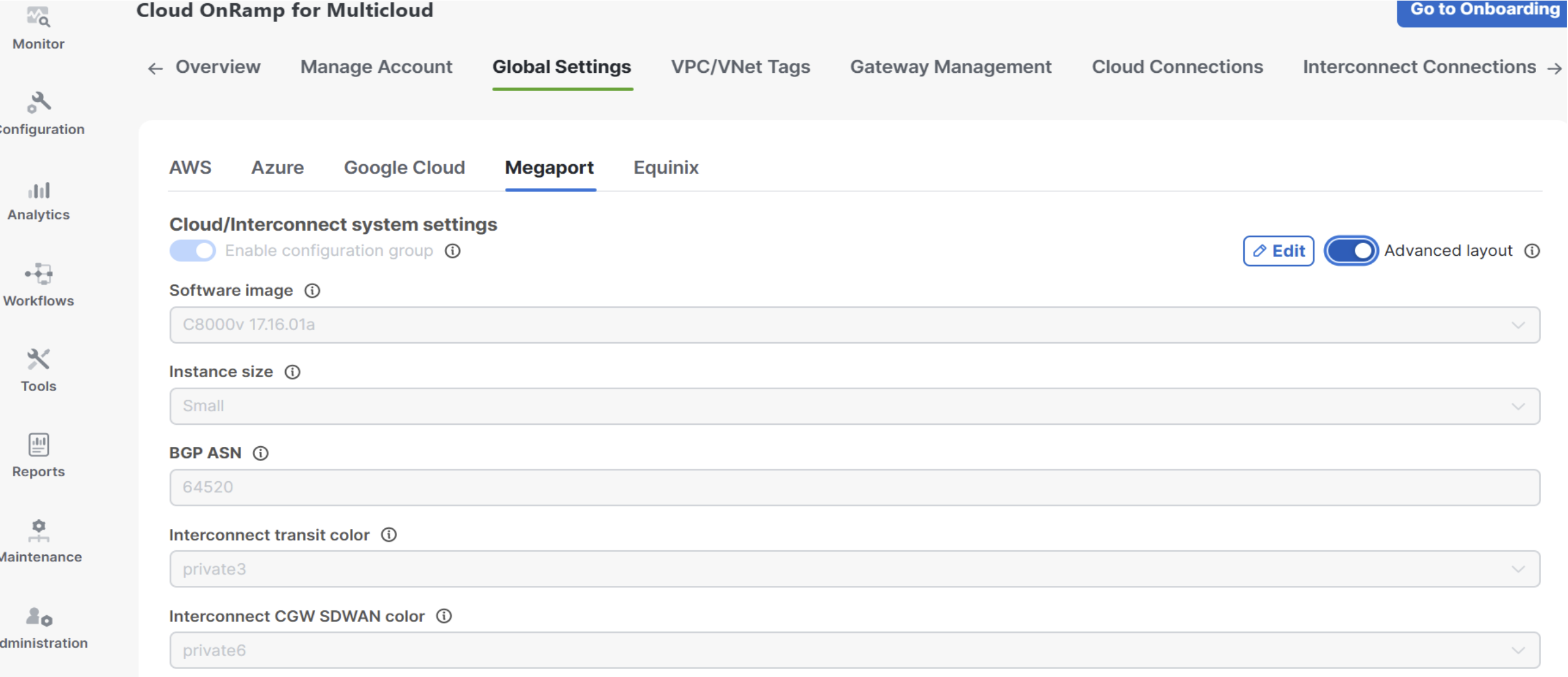This screenshot has width=1568, height=677.
Task: Switch to the Gateway Management tab
Action: [950, 67]
